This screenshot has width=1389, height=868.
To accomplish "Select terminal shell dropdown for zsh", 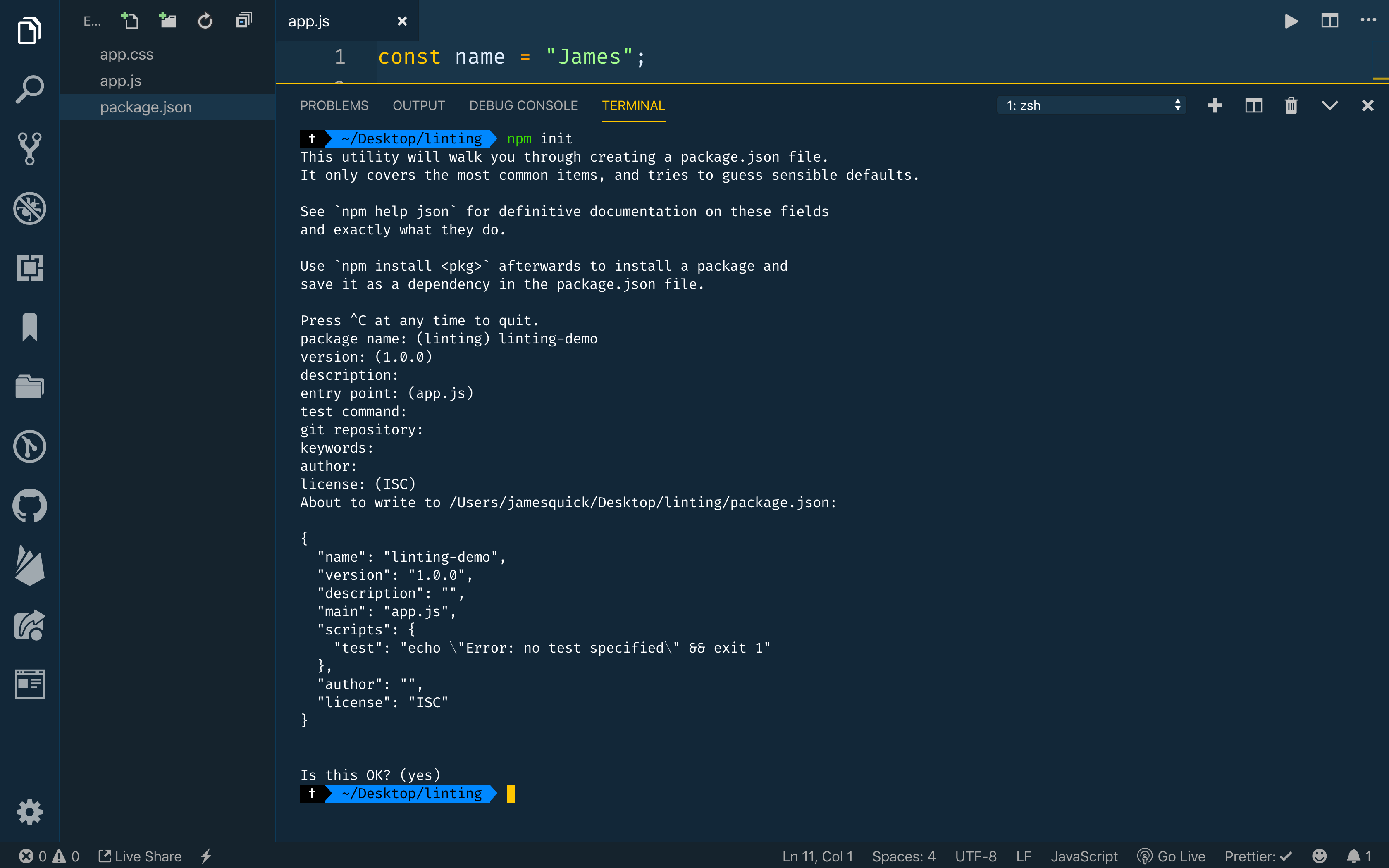I will (1090, 104).
